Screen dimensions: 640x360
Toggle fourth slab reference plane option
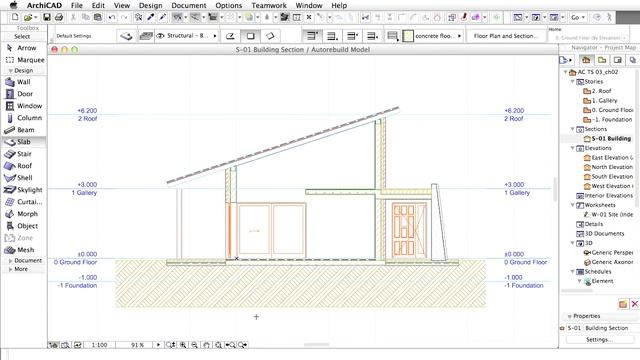[x=372, y=36]
